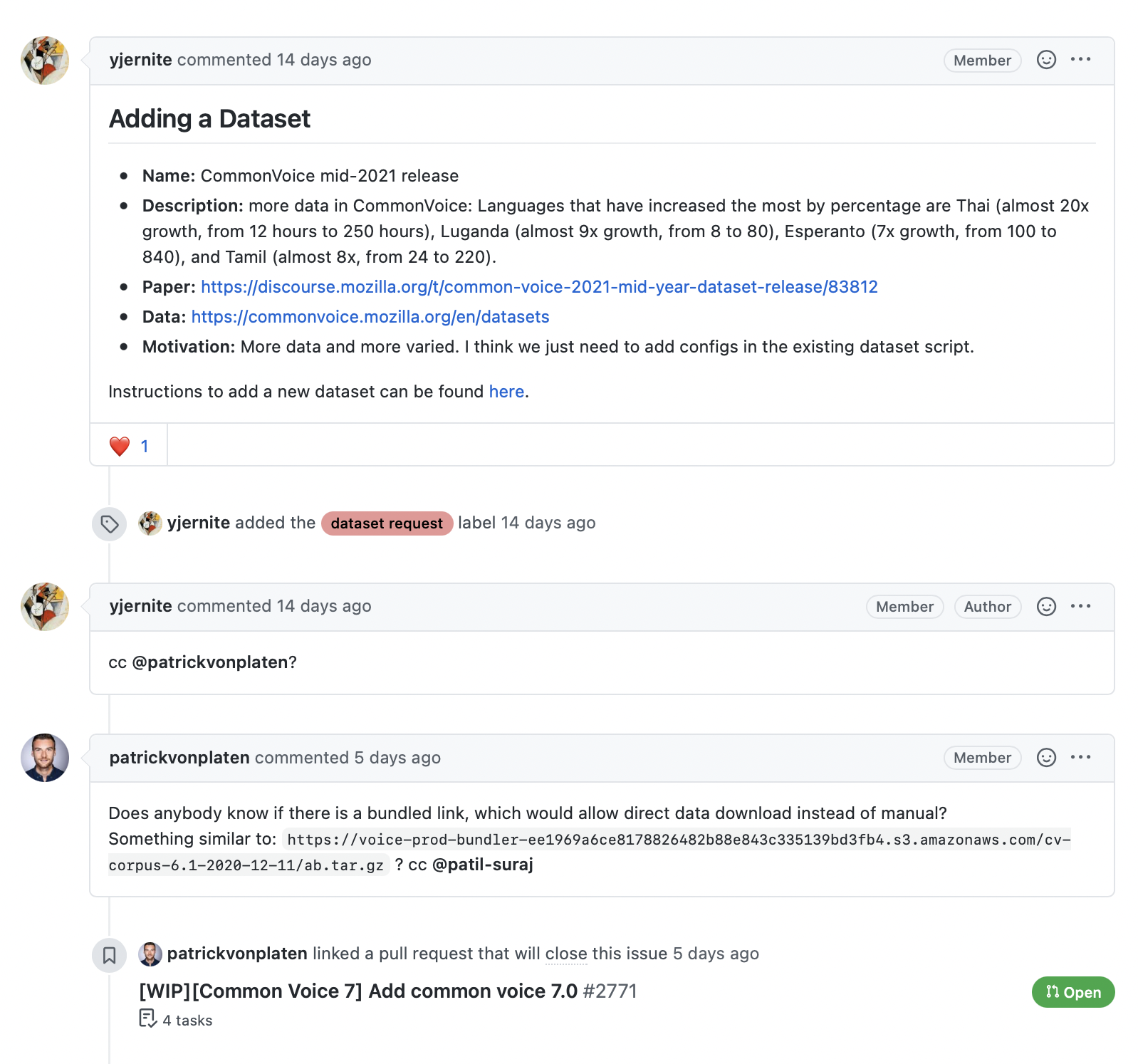Click the Member badge on yjernite's first comment

coord(981,60)
